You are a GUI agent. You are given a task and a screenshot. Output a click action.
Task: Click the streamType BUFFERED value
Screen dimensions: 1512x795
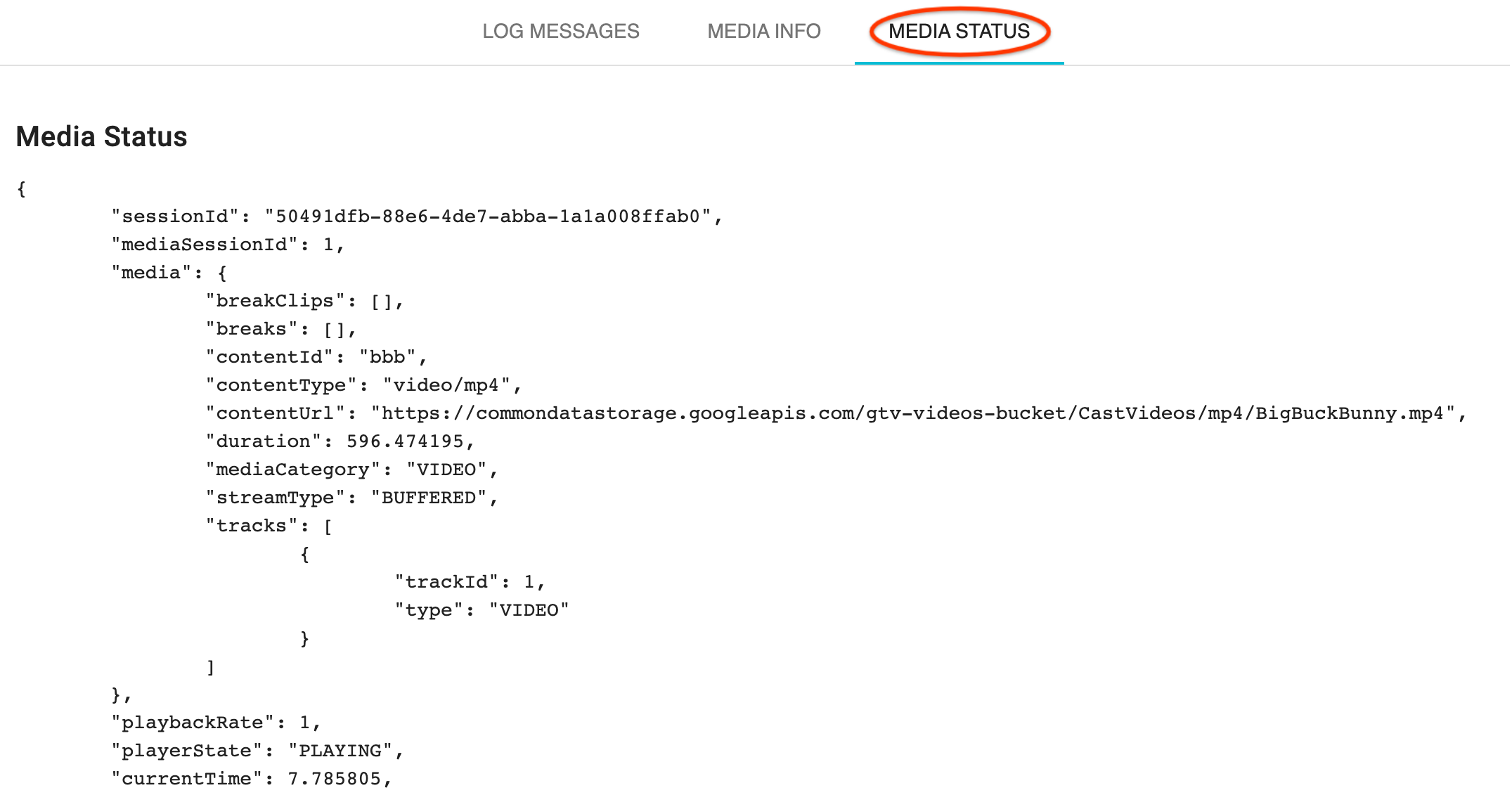[x=429, y=498]
